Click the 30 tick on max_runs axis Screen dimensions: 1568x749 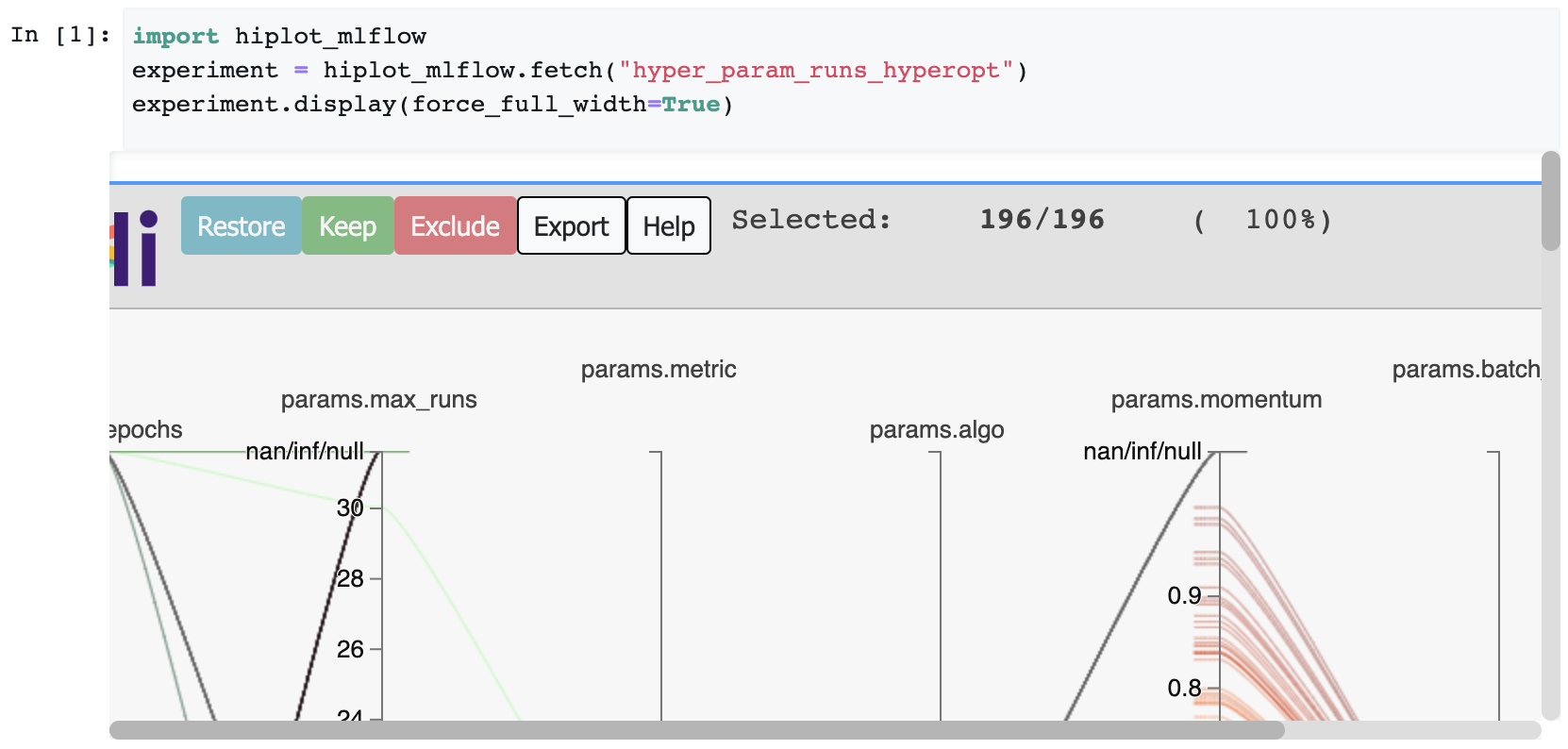[350, 508]
